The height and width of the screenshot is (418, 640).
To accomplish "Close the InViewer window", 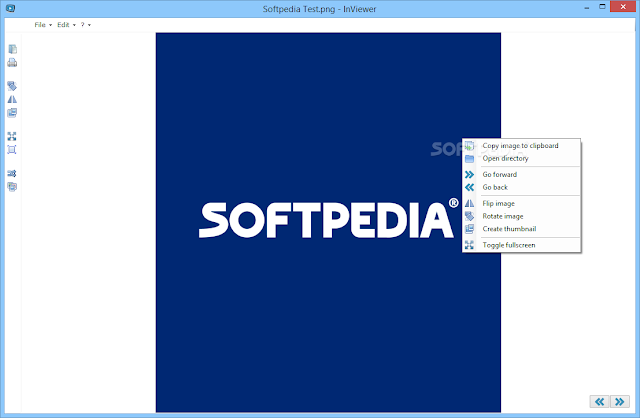I will tap(623, 7).
